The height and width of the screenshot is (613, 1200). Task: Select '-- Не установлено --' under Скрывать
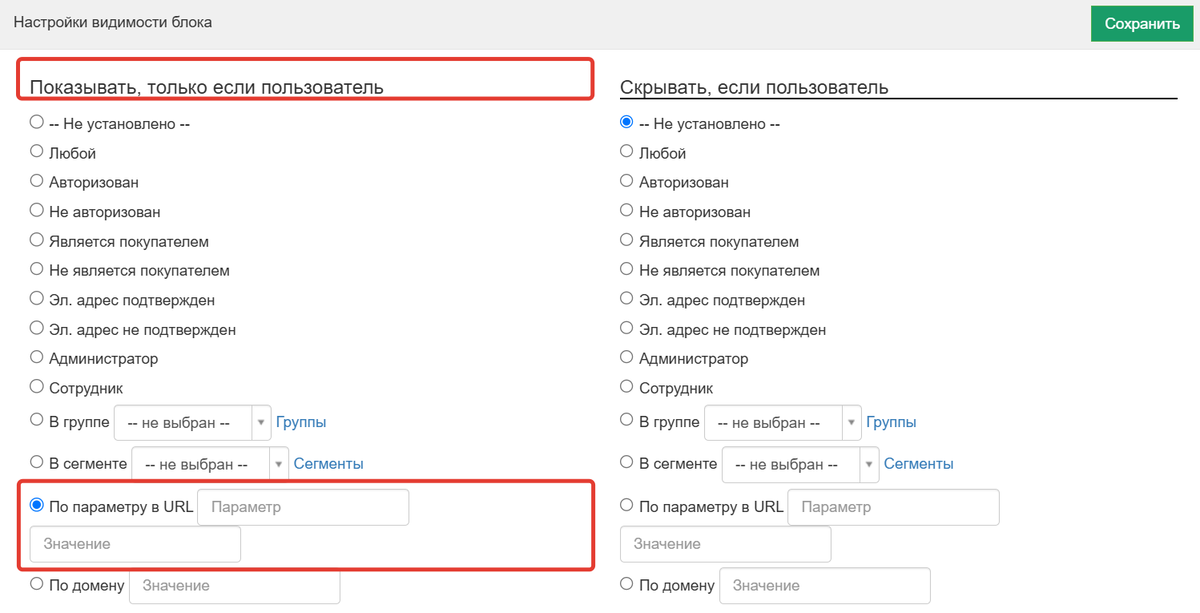pos(627,122)
